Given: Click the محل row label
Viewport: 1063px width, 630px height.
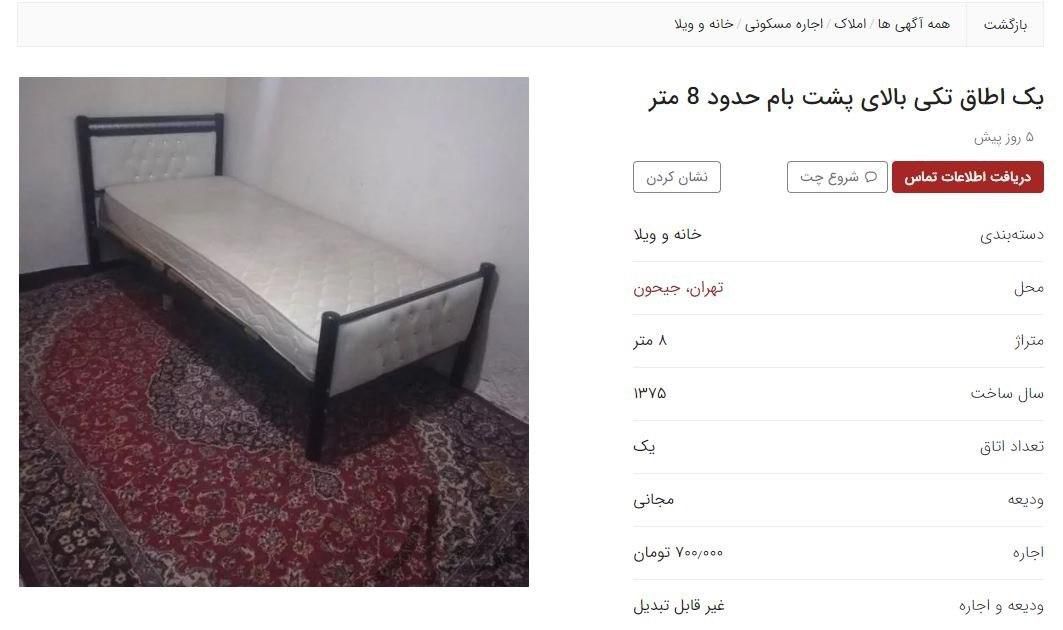Looking at the screenshot, I should click(x=1028, y=288).
